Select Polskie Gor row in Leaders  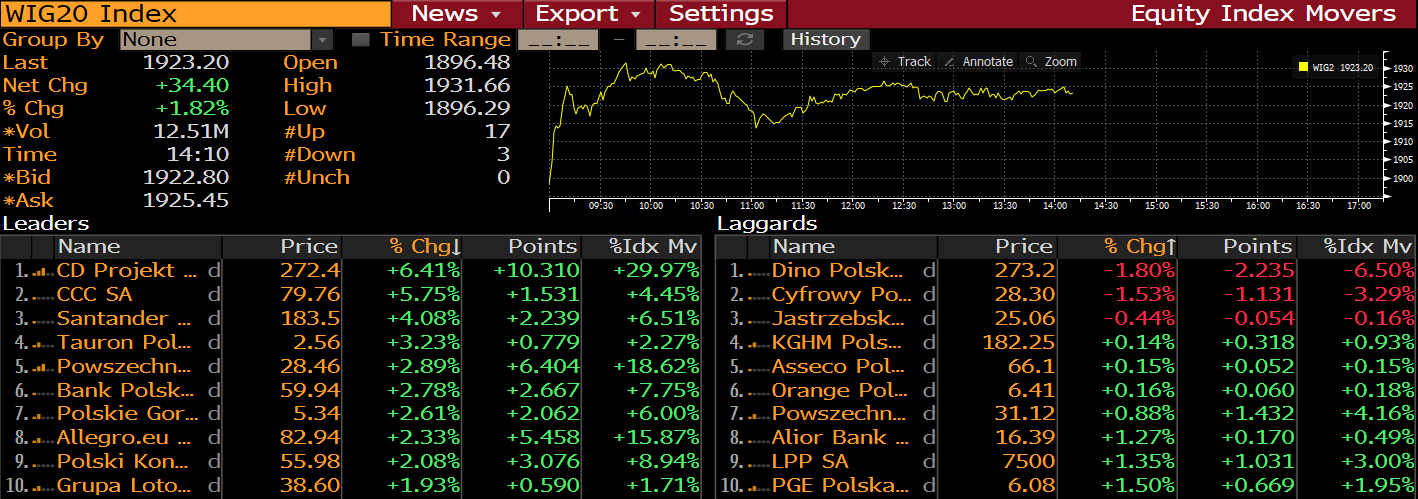(350, 414)
